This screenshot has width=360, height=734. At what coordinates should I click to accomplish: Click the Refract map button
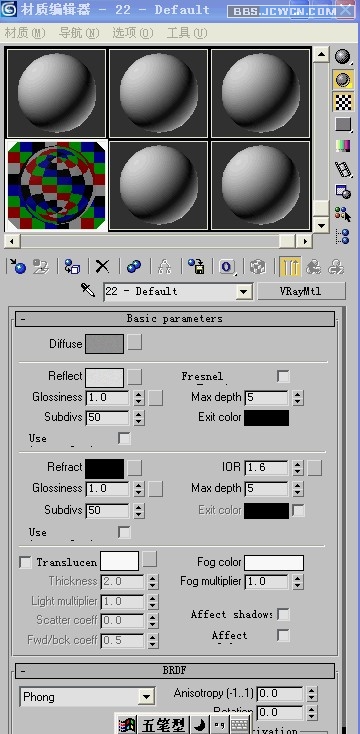tap(135, 468)
